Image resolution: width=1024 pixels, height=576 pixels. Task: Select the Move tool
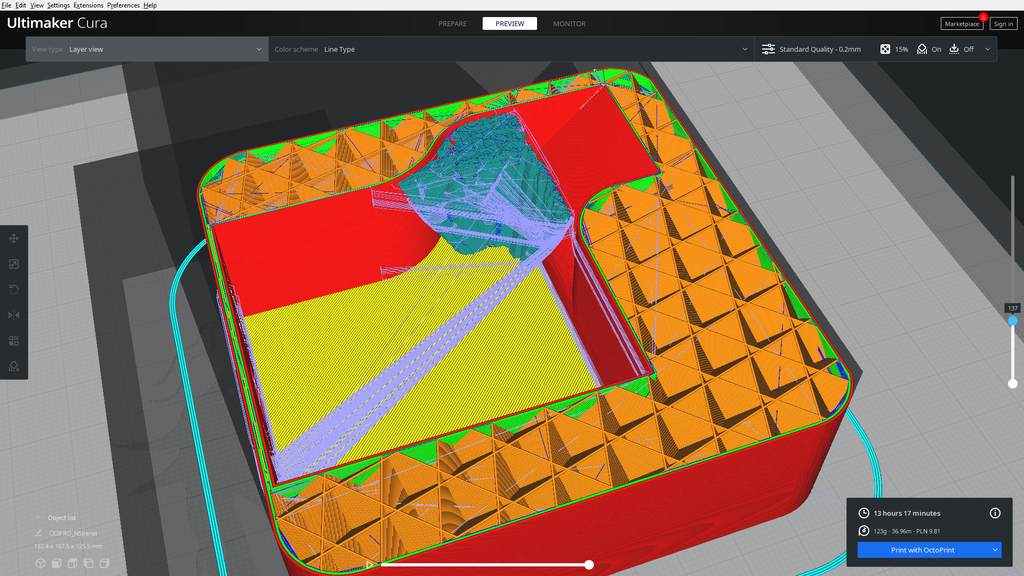pyautogui.click(x=14, y=238)
